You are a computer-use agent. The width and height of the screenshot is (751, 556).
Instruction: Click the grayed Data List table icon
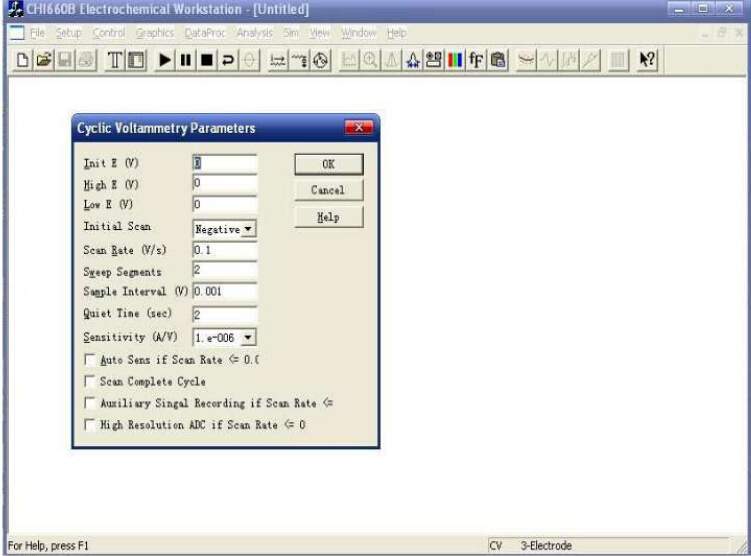[x=618, y=60]
